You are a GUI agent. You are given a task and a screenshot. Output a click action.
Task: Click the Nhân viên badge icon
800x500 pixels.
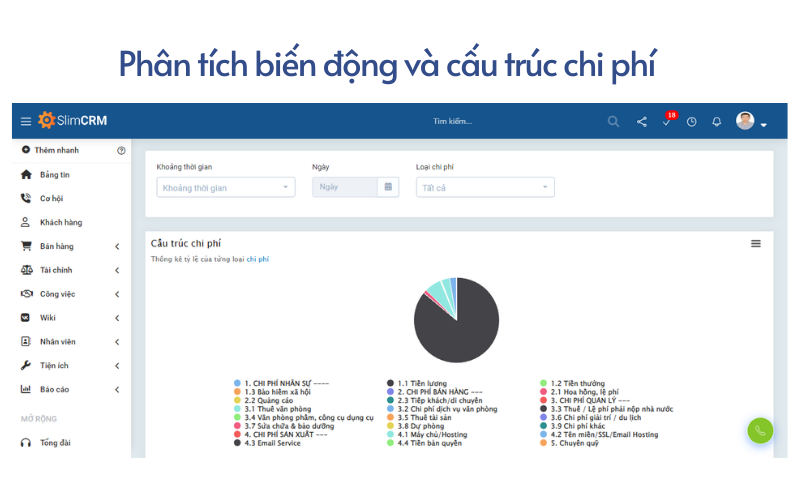(x=26, y=341)
